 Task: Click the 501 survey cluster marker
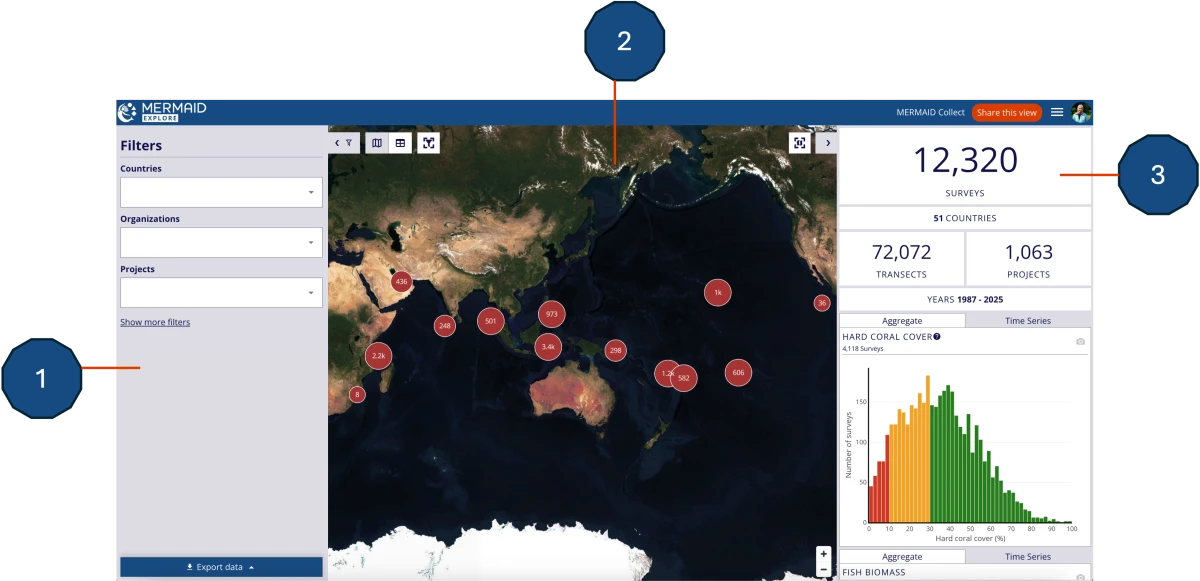(x=490, y=321)
